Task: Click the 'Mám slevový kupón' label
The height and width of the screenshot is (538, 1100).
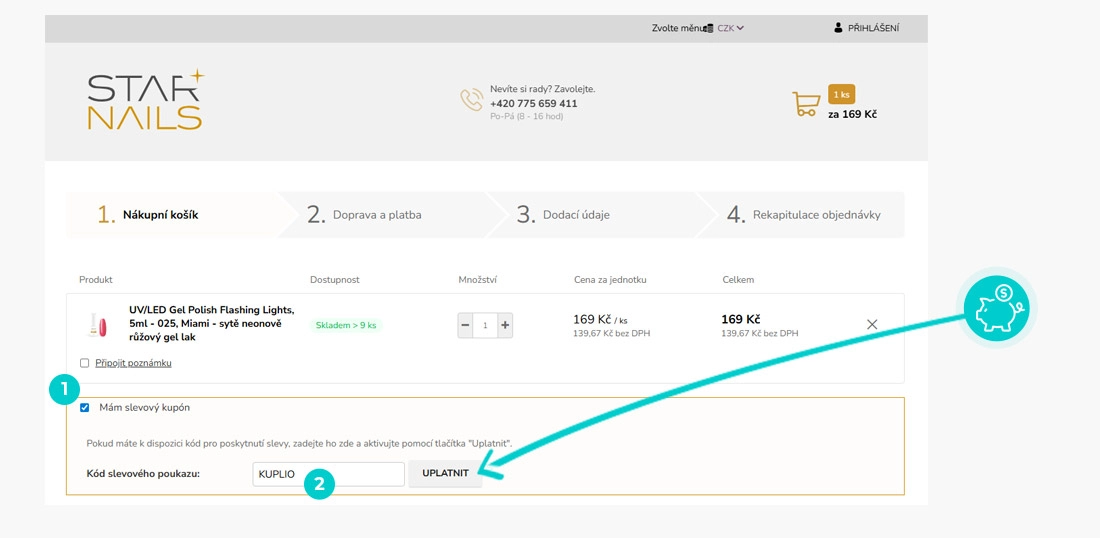Action: (x=145, y=408)
